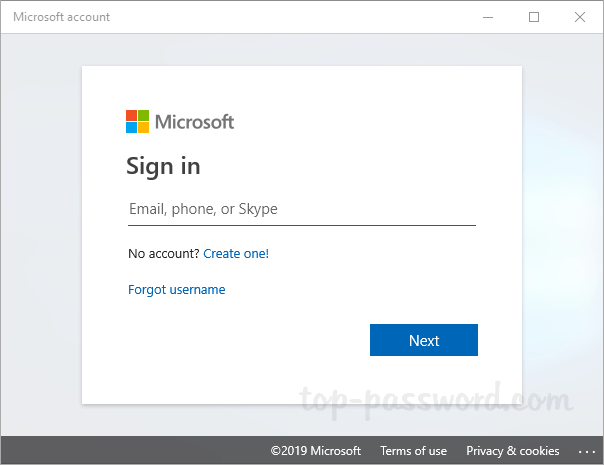
Task: Click the blue square of Microsoft logo
Action: [x=131, y=127]
